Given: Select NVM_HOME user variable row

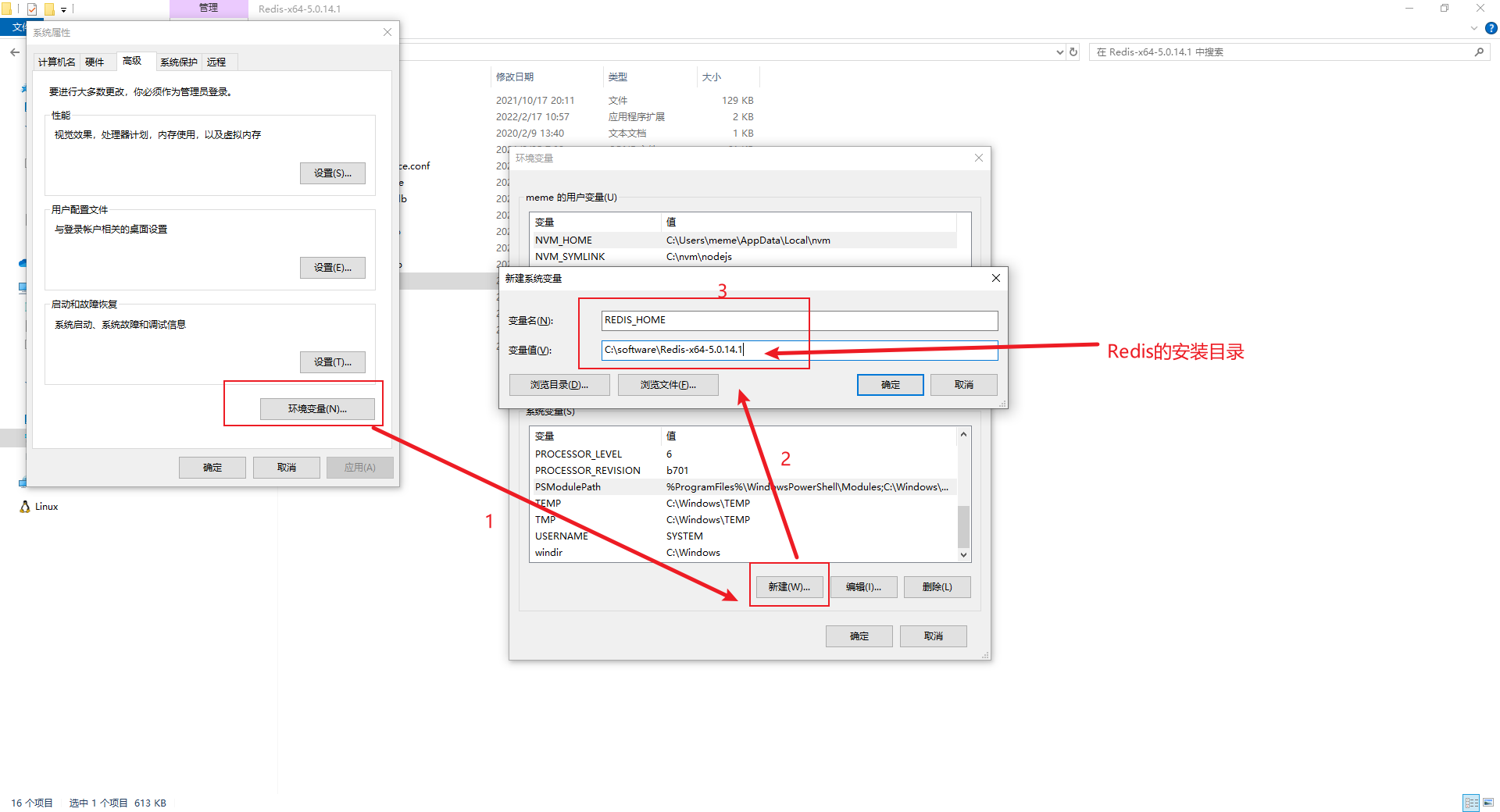Looking at the screenshot, I should click(744, 240).
